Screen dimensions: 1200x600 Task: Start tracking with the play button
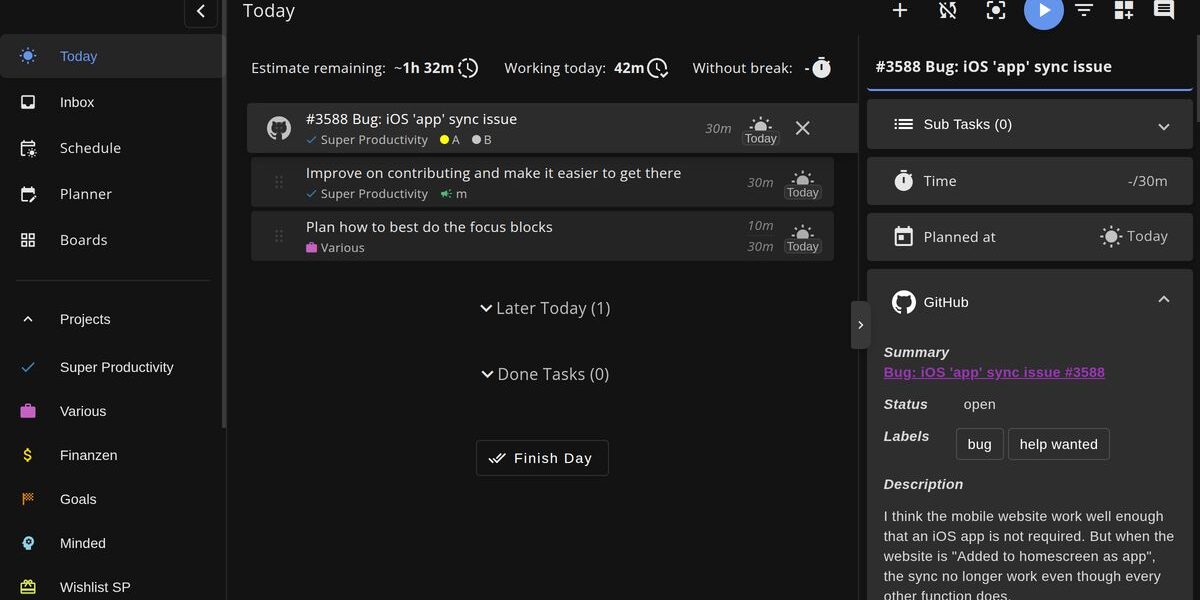pyautogui.click(x=1044, y=10)
